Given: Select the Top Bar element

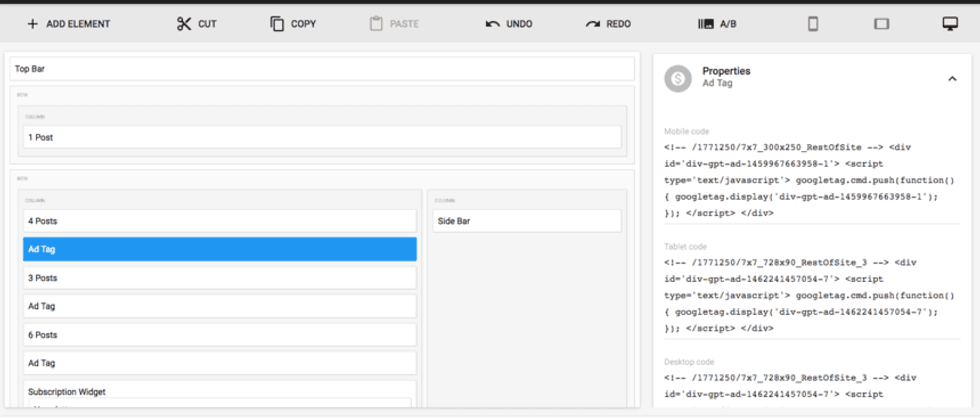Looking at the screenshot, I should 322,69.
